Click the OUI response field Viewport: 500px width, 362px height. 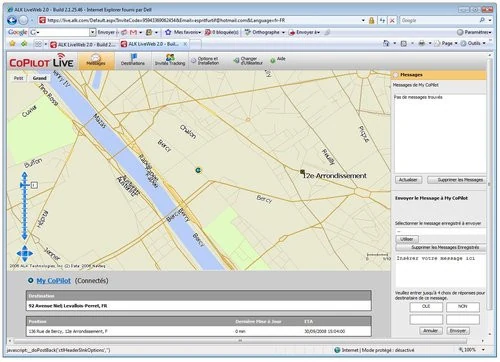pyautogui.click(x=426, y=307)
